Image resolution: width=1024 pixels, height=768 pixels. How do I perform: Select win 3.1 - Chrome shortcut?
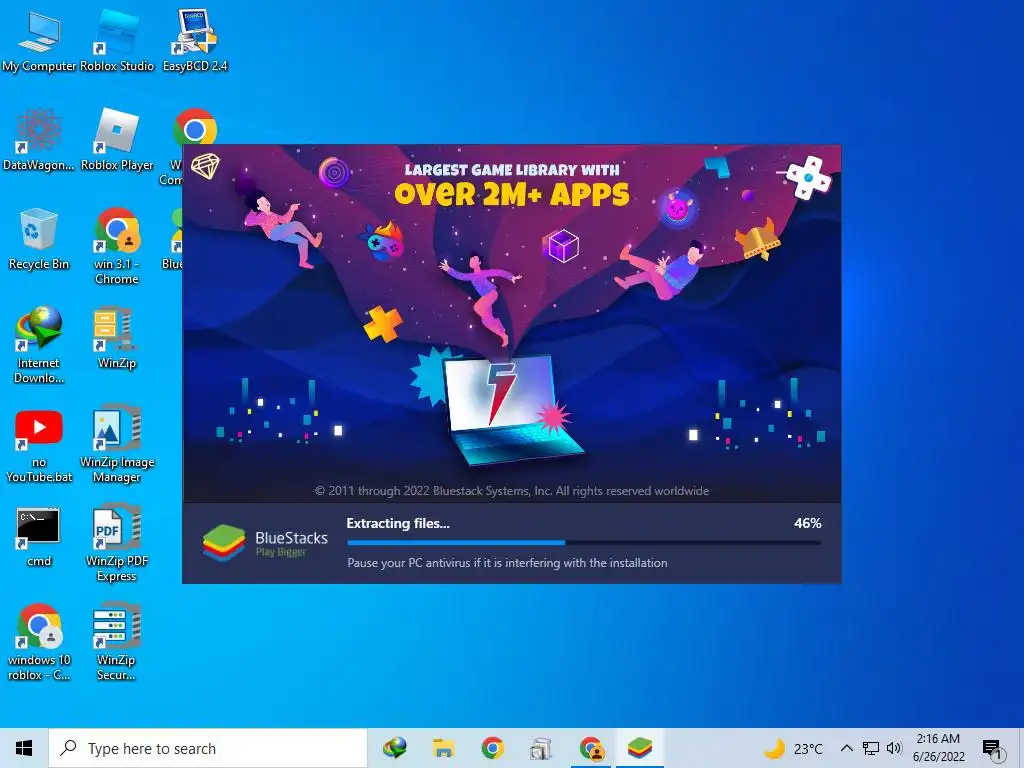click(117, 246)
